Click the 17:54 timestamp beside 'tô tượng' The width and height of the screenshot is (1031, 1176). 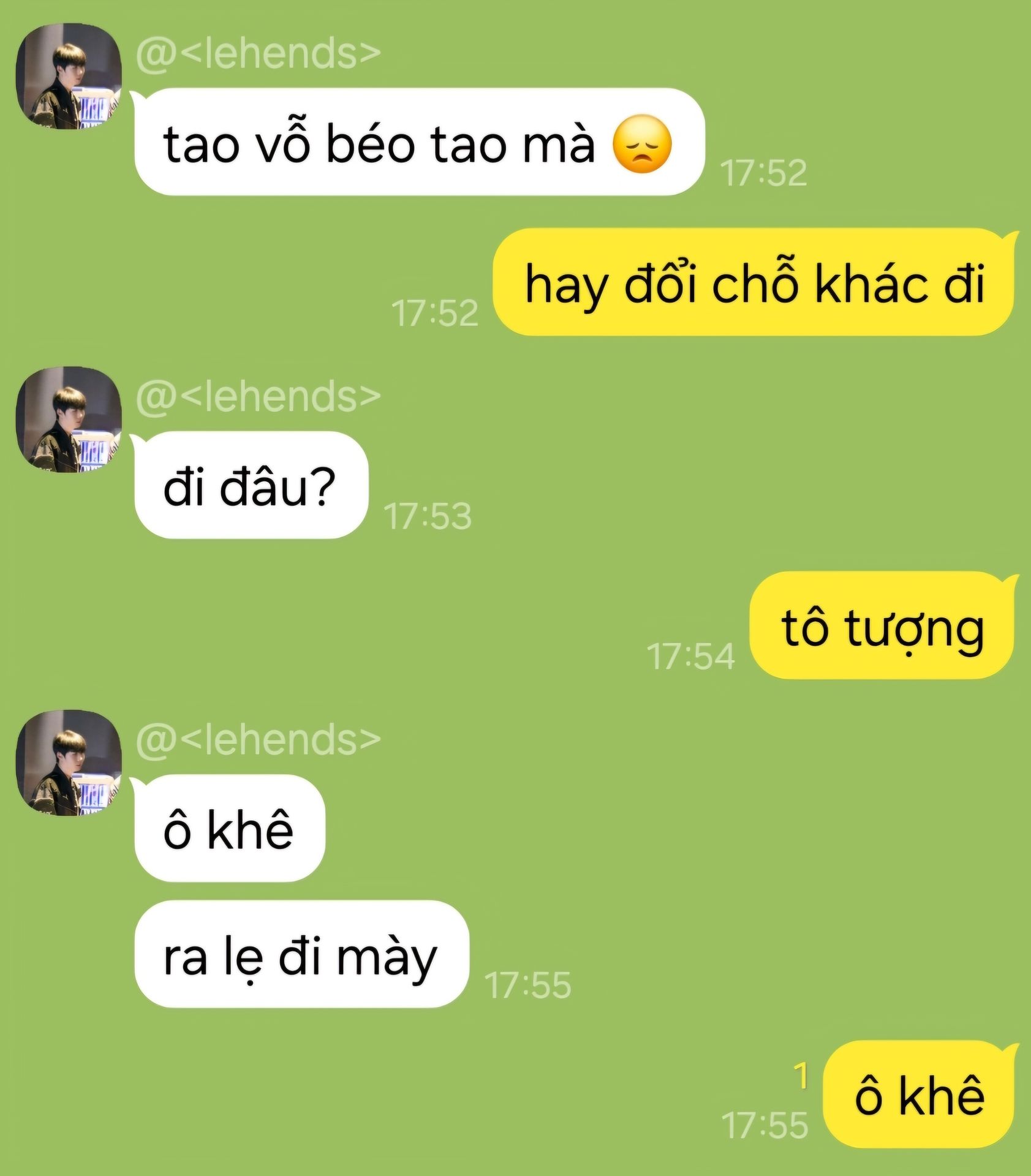click(x=691, y=656)
